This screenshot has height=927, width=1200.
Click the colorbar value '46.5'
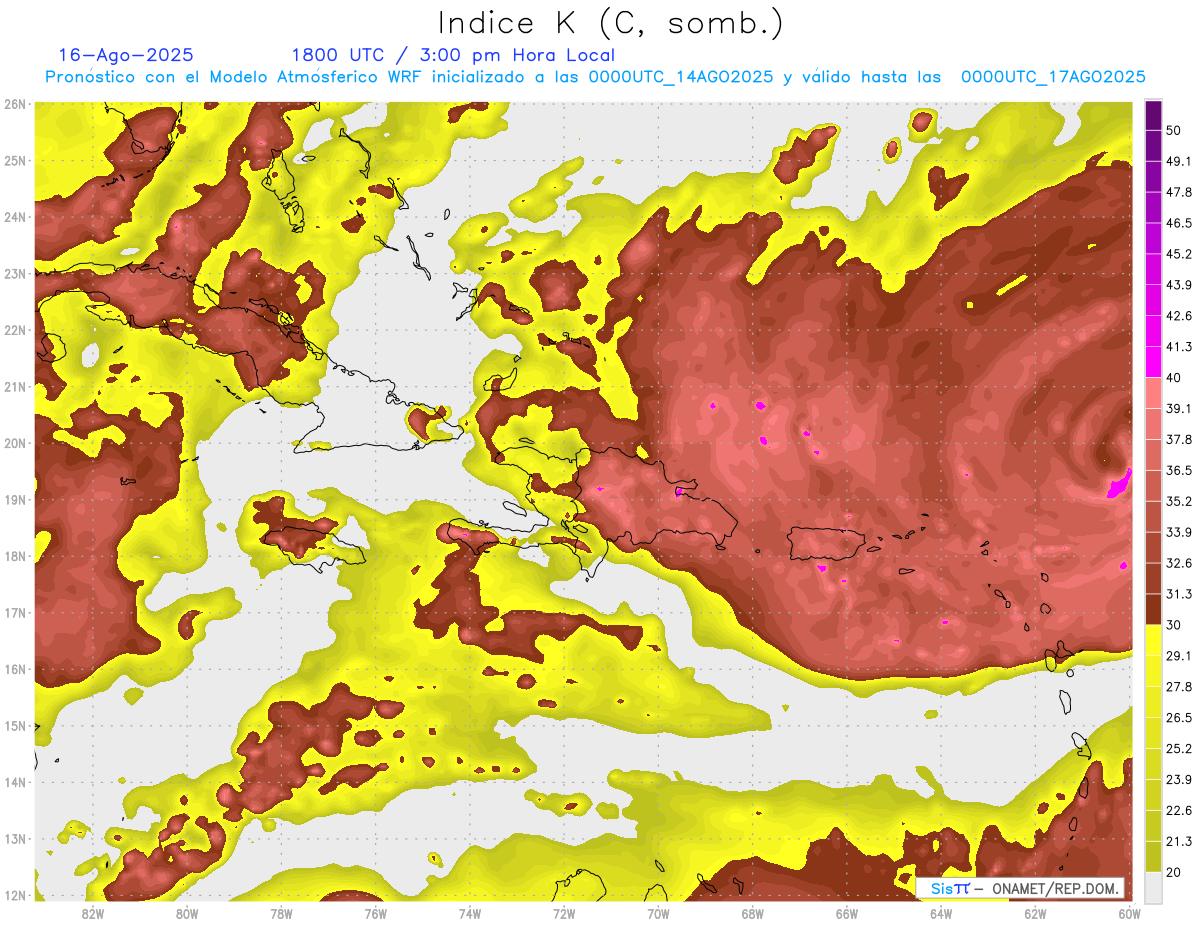point(1179,223)
